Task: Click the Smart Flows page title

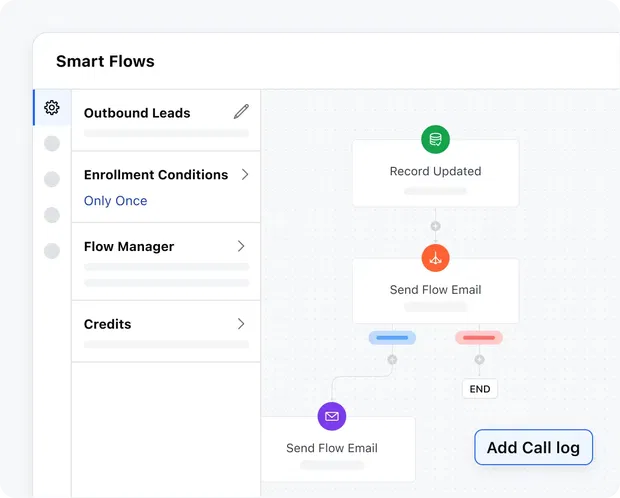Action: 105,61
